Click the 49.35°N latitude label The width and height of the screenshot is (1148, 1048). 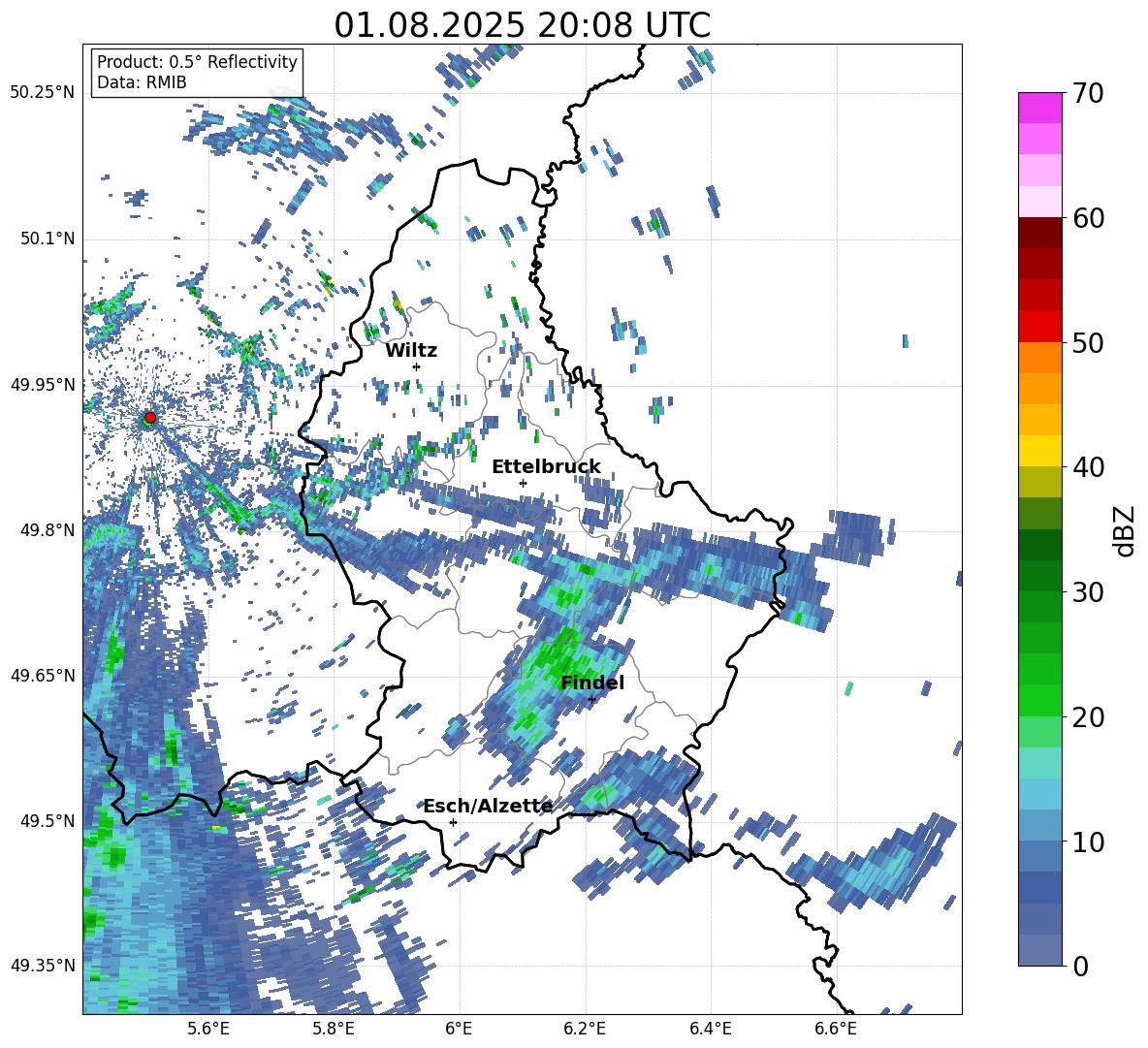[43, 966]
